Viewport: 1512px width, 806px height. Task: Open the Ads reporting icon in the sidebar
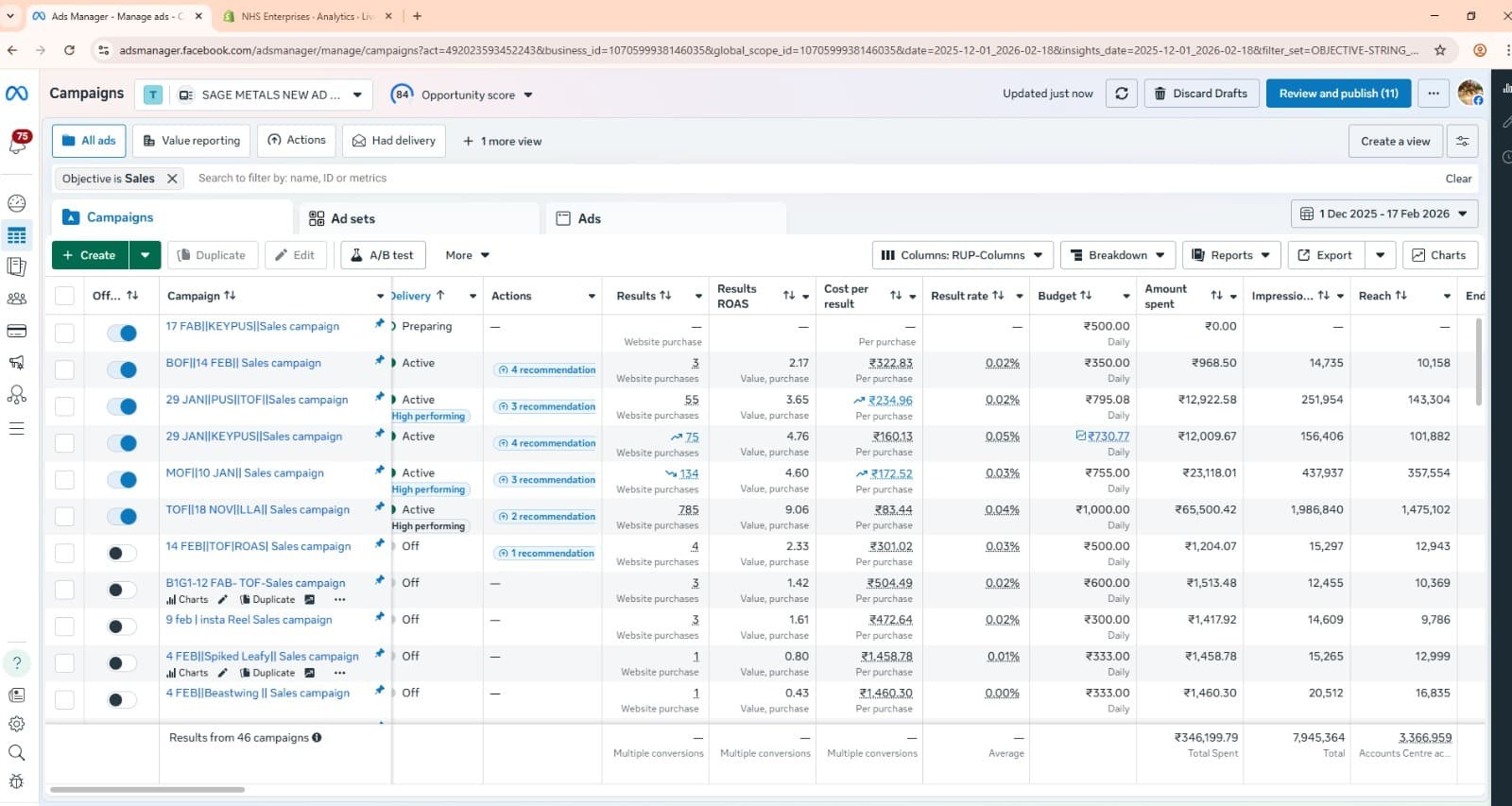click(17, 266)
